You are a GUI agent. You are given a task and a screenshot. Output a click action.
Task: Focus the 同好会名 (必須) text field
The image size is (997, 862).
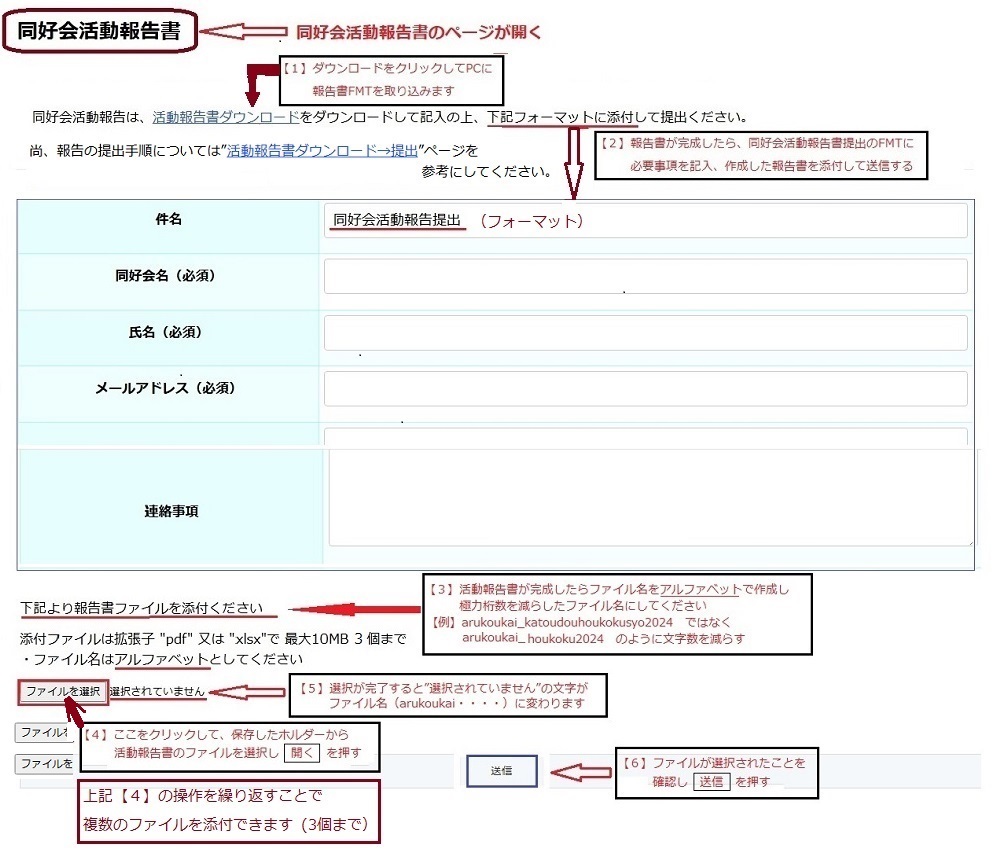[x=645, y=277]
